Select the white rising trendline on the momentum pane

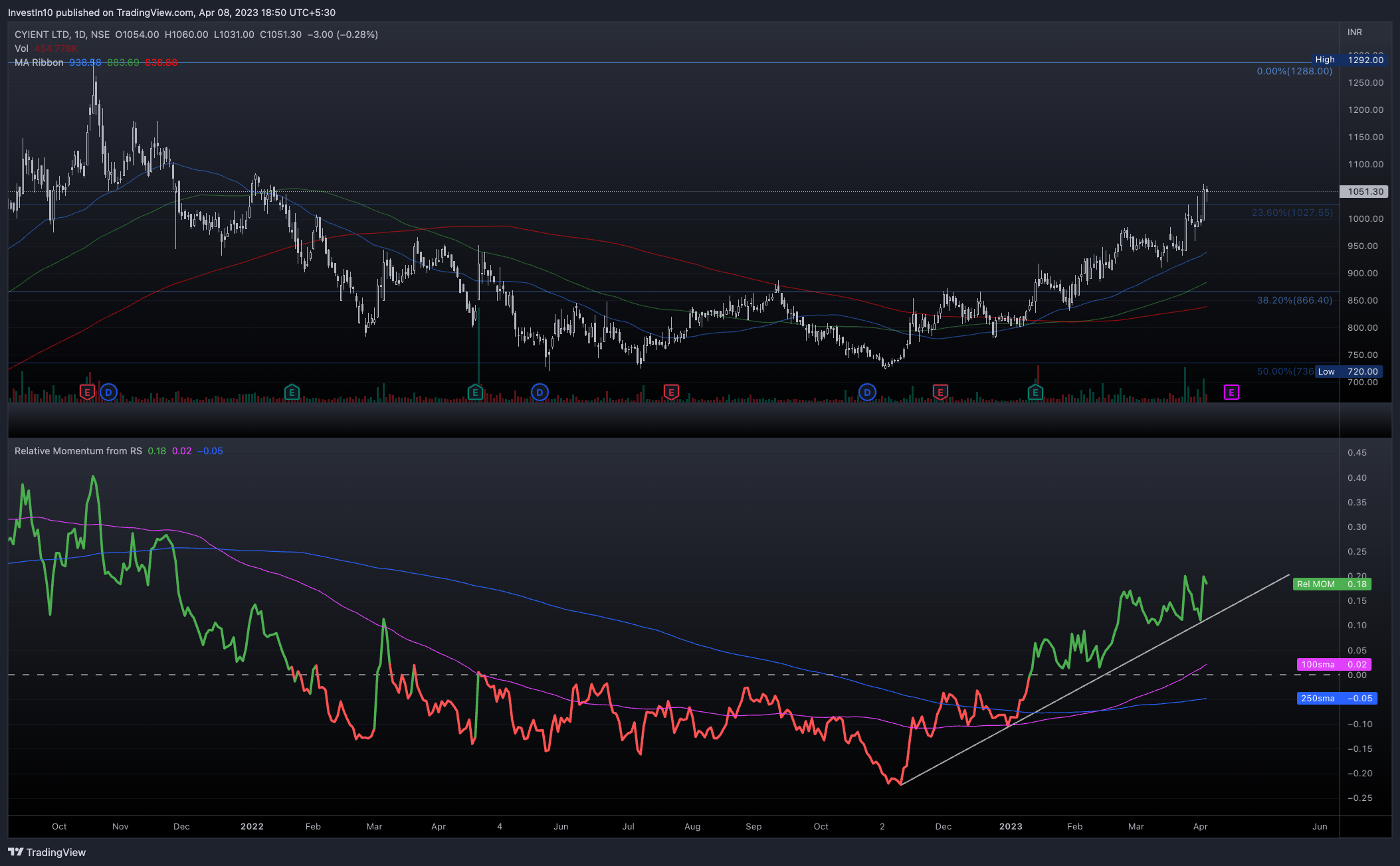pos(1096,679)
